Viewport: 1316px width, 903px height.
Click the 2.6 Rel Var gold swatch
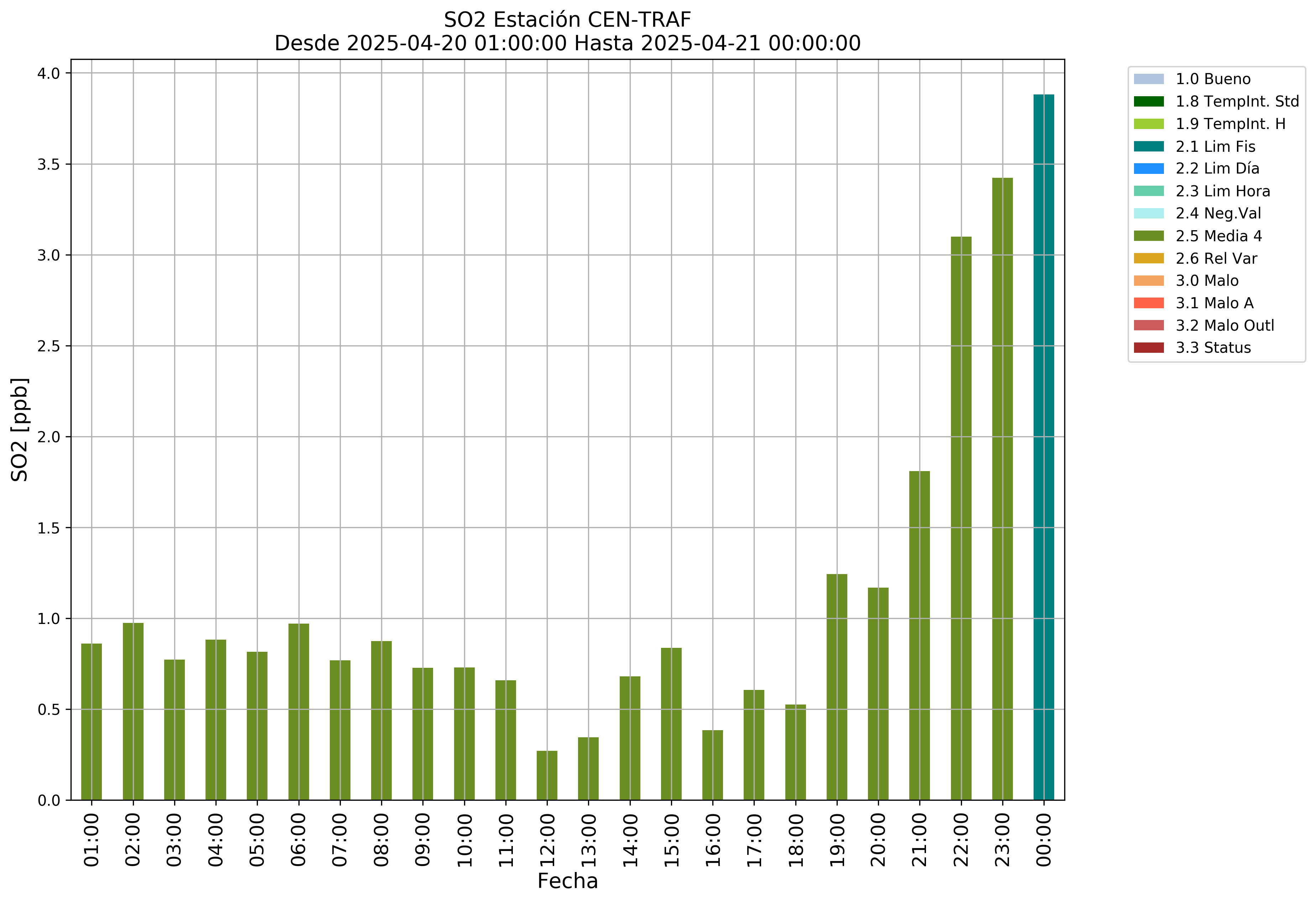tap(1148, 259)
